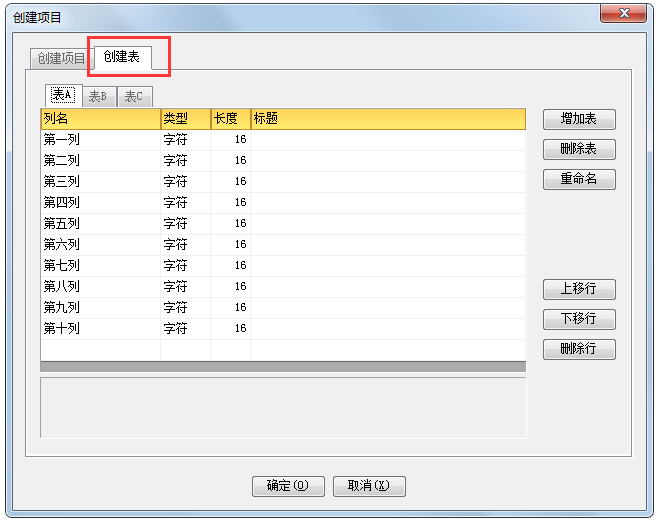Viewport: 658px width, 522px height.
Task: Click the 增加表 button
Action: (x=579, y=119)
